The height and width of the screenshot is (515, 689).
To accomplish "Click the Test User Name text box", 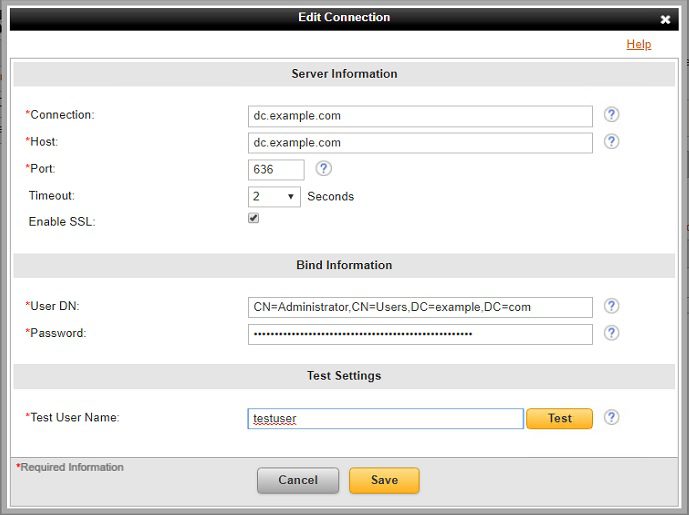I will tap(385, 419).
